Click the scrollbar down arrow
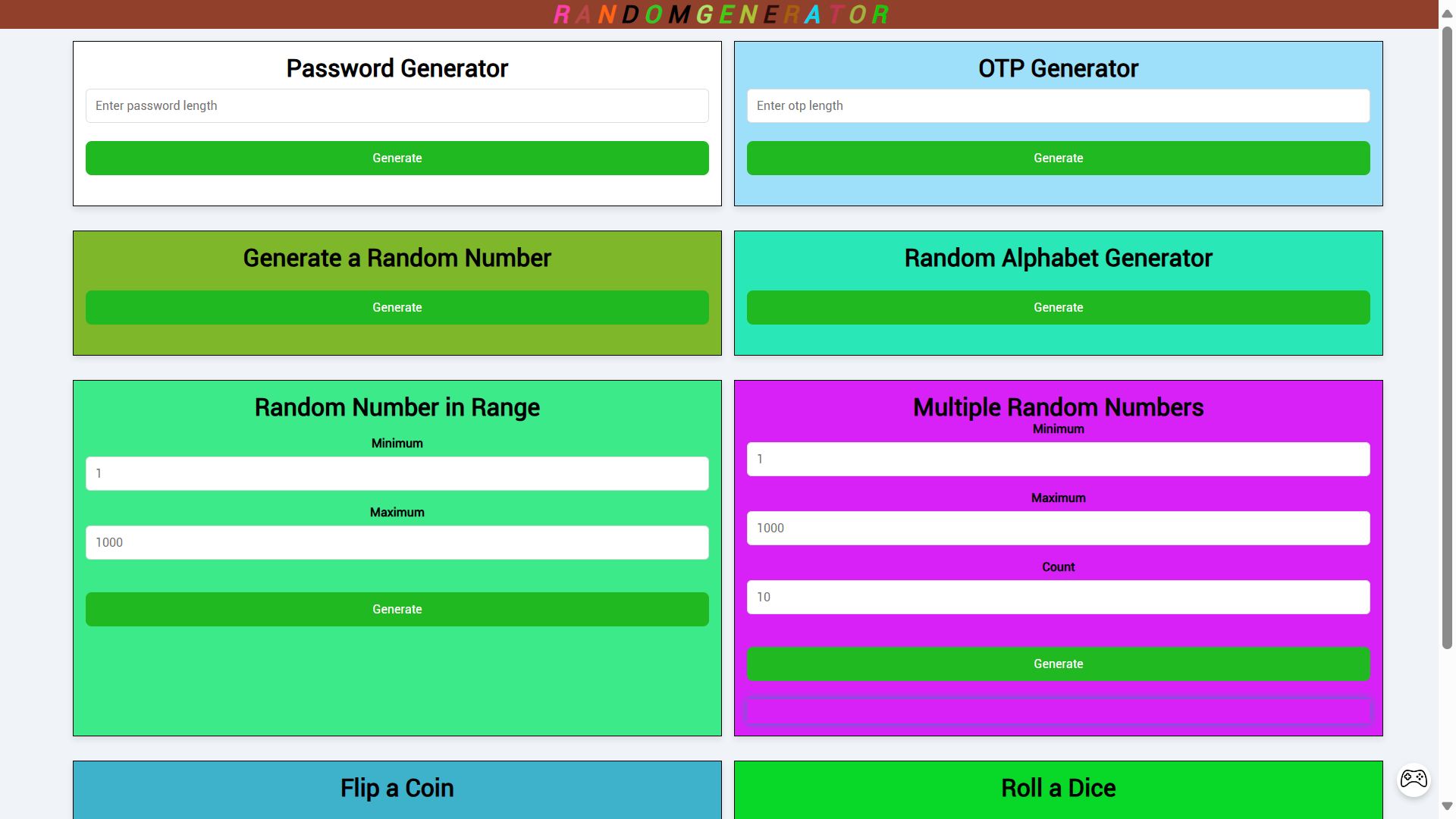The image size is (1456, 819). click(x=1447, y=806)
